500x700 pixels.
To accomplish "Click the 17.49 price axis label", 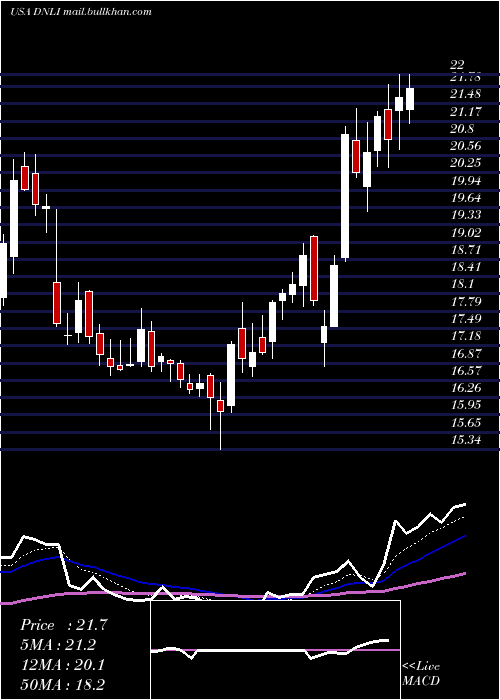I will pyautogui.click(x=466, y=319).
